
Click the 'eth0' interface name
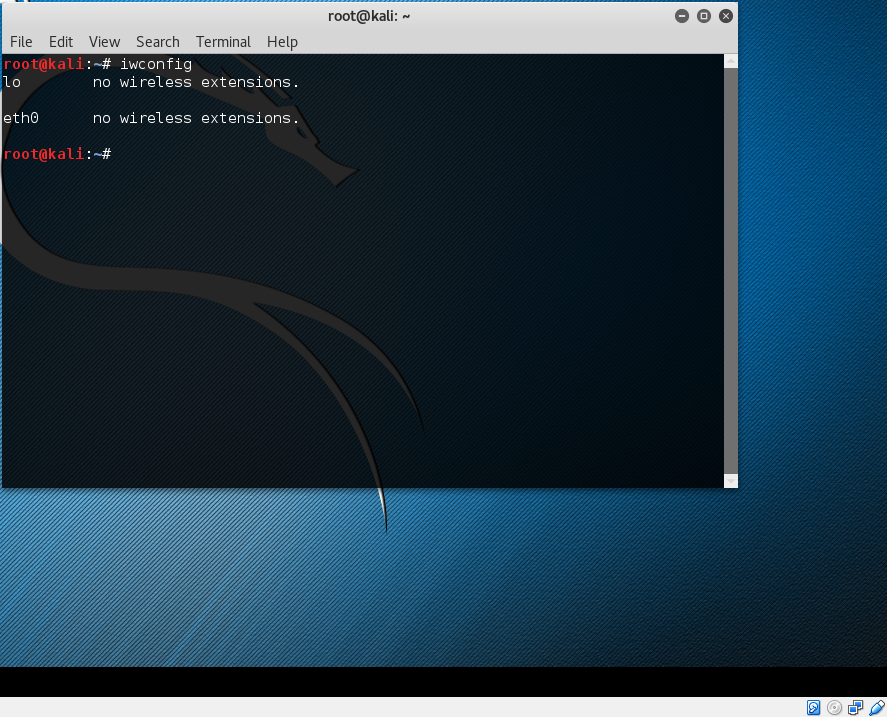point(21,118)
